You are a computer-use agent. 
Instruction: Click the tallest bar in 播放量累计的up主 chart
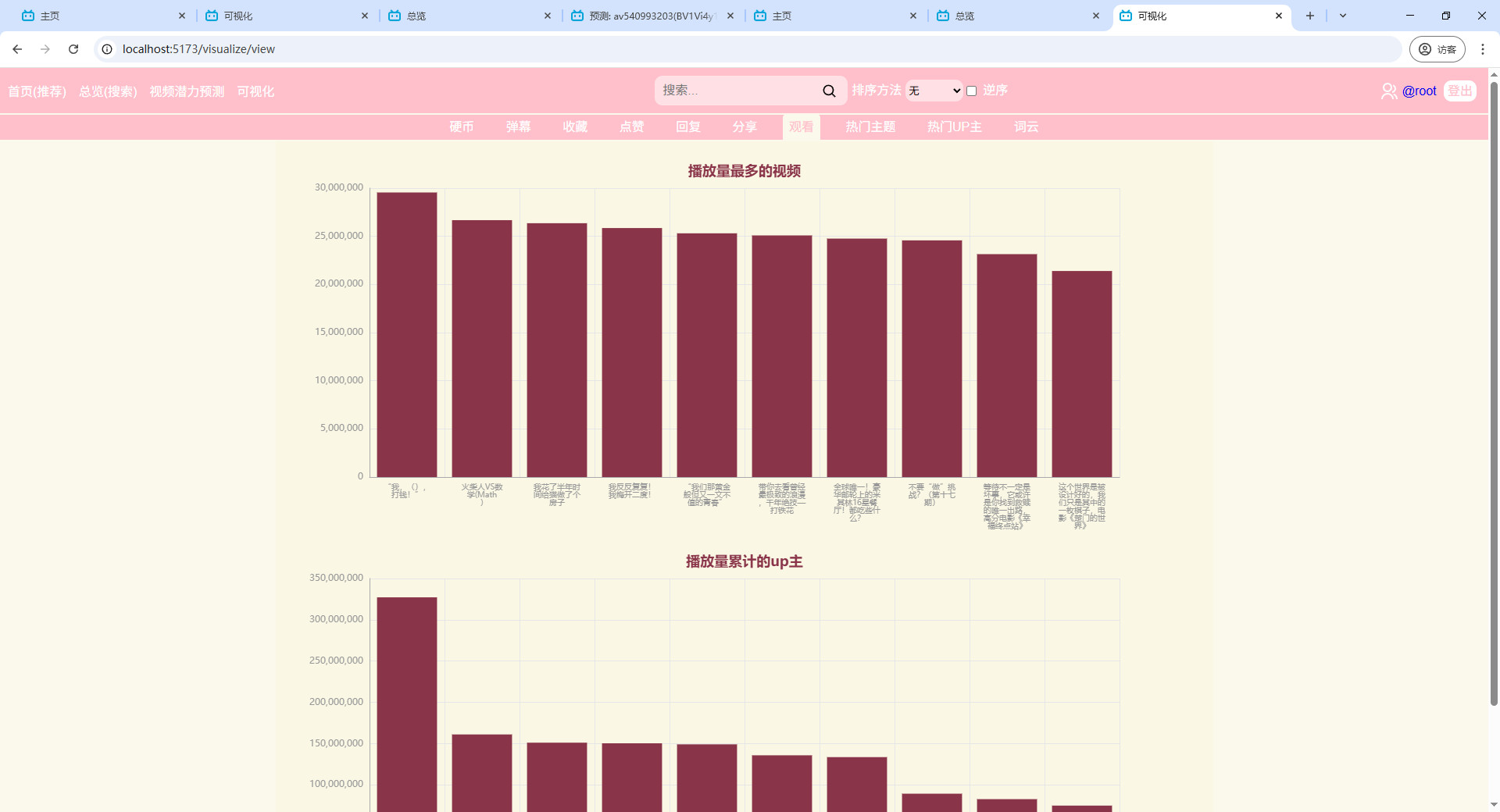click(x=407, y=704)
